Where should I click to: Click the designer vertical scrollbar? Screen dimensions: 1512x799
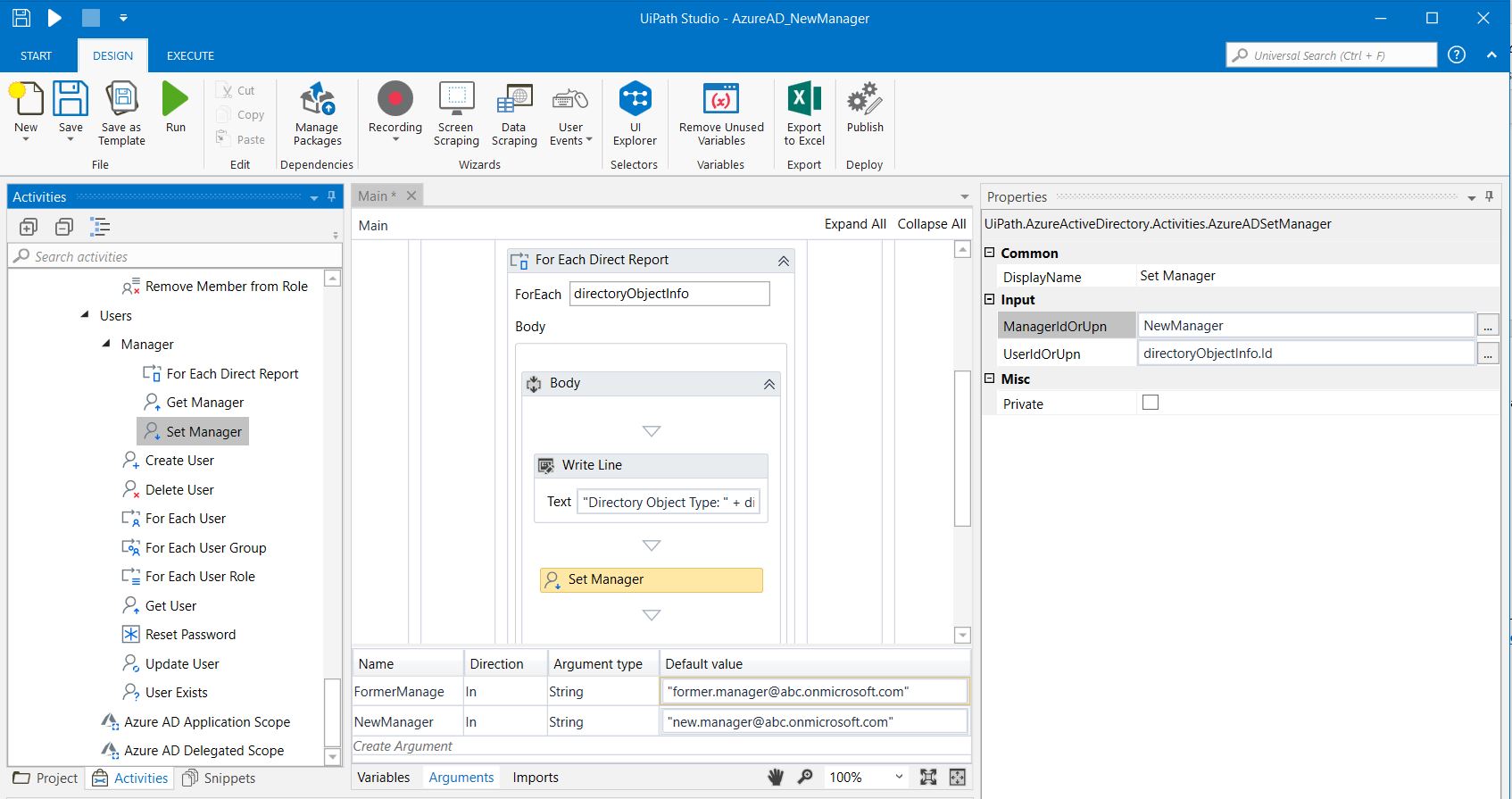pyautogui.click(x=962, y=448)
